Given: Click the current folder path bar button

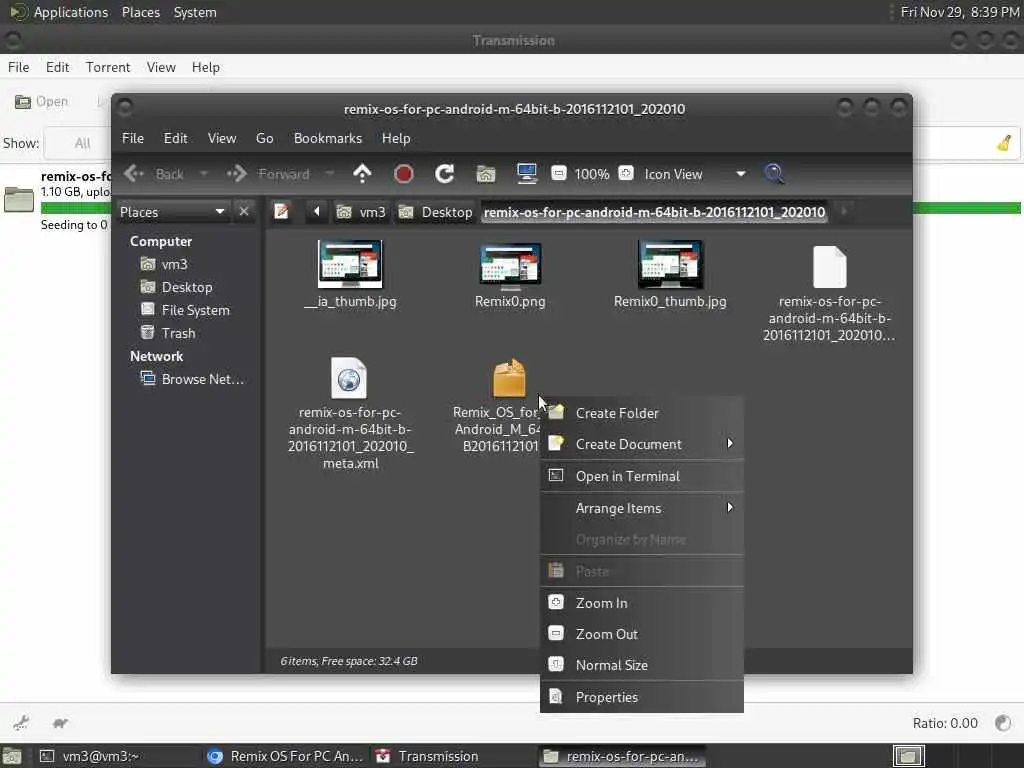Looking at the screenshot, I should (654, 212).
